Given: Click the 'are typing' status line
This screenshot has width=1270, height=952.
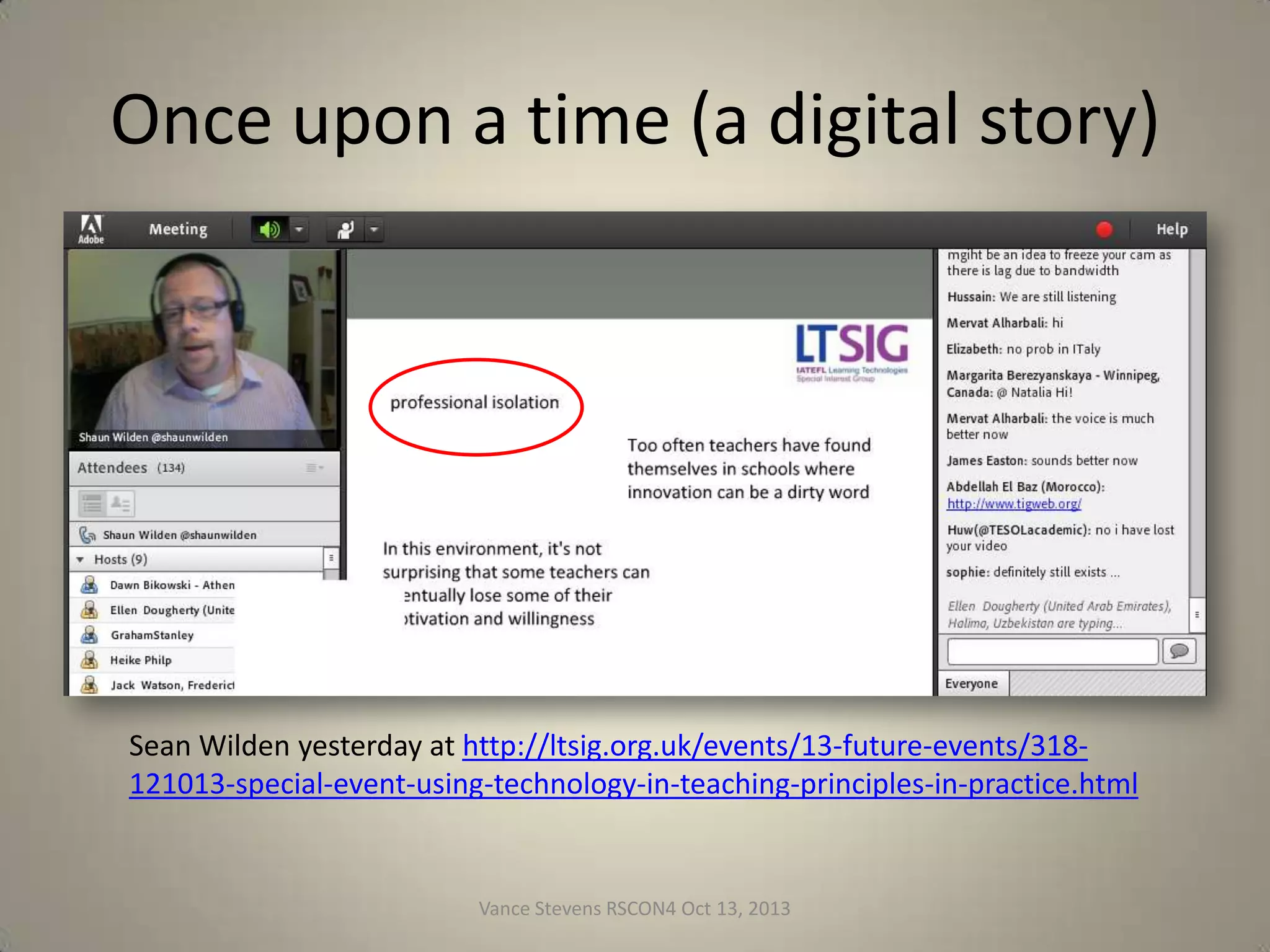Looking at the screenshot, I should tap(1059, 614).
